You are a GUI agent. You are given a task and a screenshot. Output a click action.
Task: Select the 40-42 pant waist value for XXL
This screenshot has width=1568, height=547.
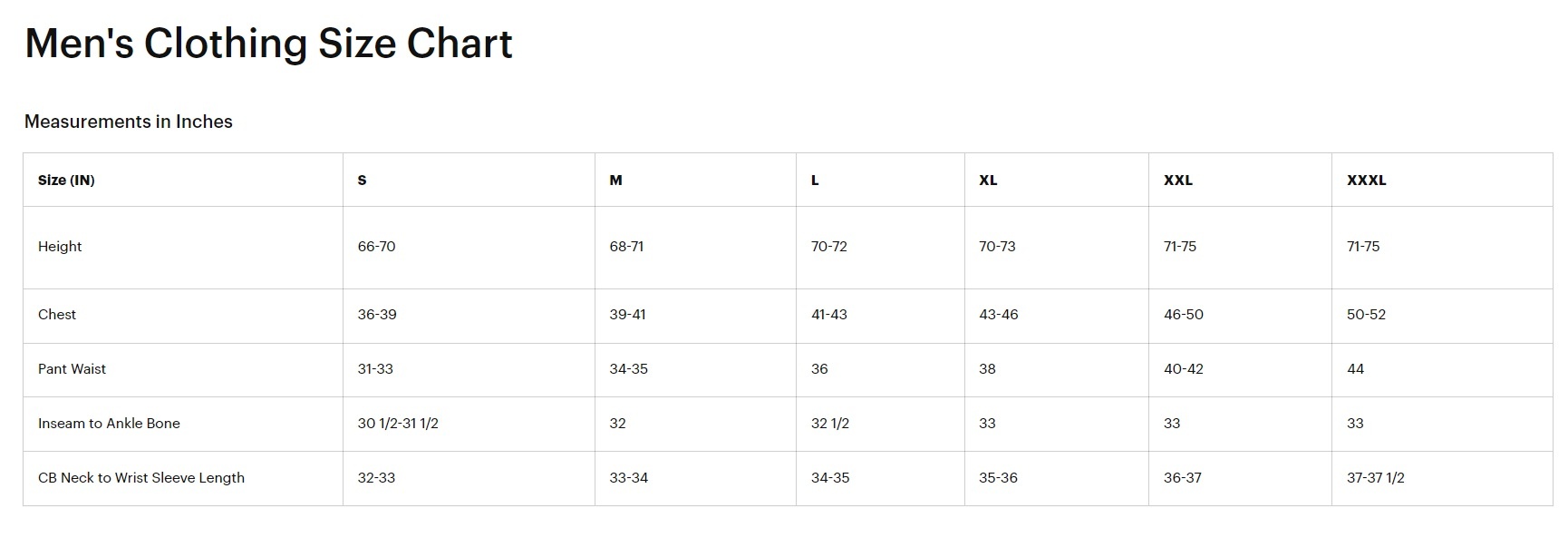1183,368
